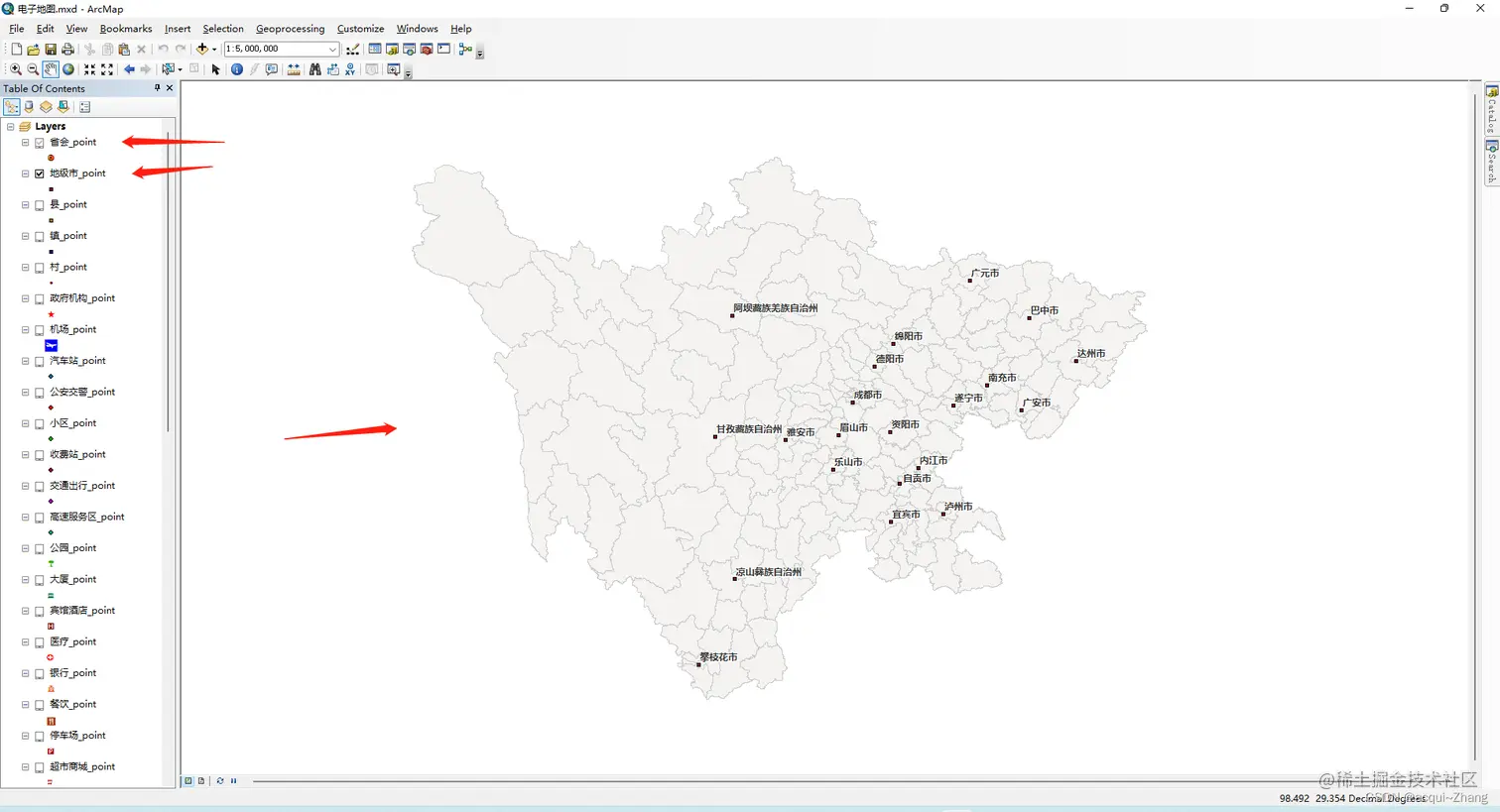Image resolution: width=1500 pixels, height=812 pixels.
Task: Select the Measure ruler tool
Action: 294,69
